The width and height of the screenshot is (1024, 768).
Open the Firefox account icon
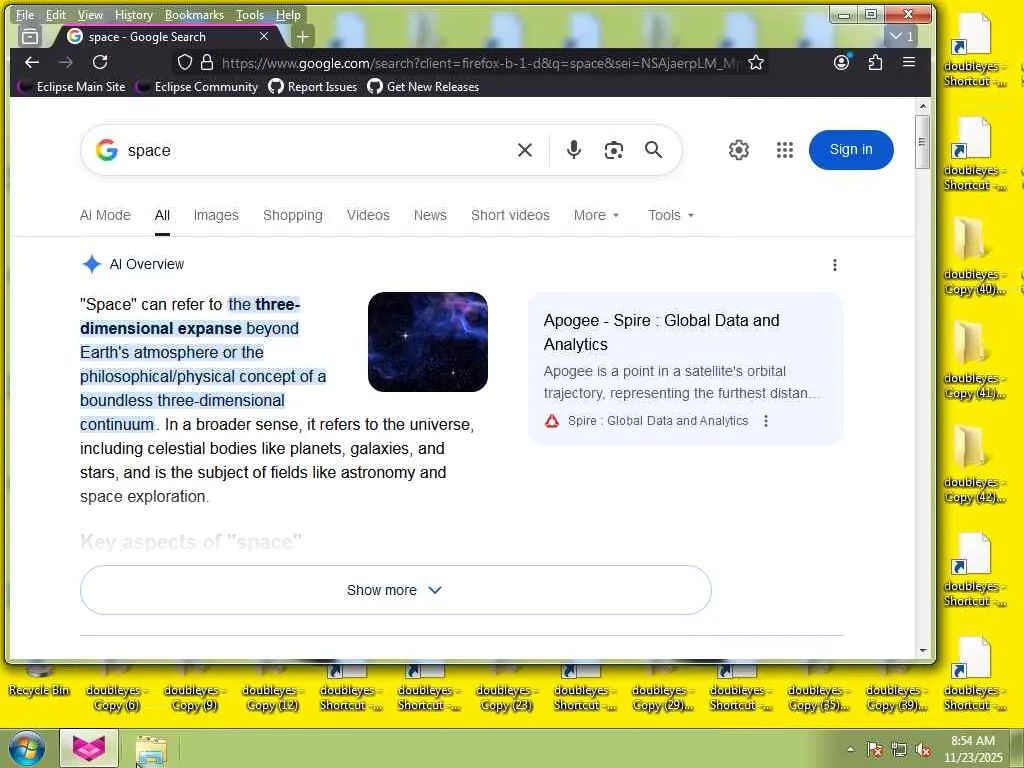point(842,62)
